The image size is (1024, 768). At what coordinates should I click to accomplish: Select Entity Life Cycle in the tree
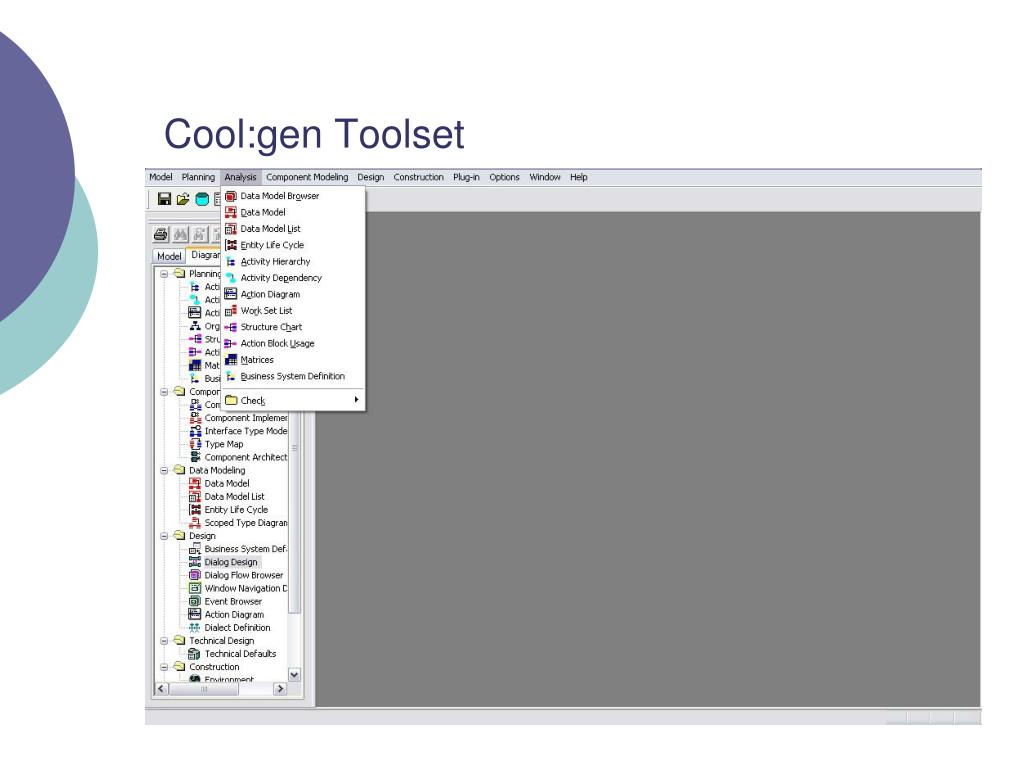point(236,509)
